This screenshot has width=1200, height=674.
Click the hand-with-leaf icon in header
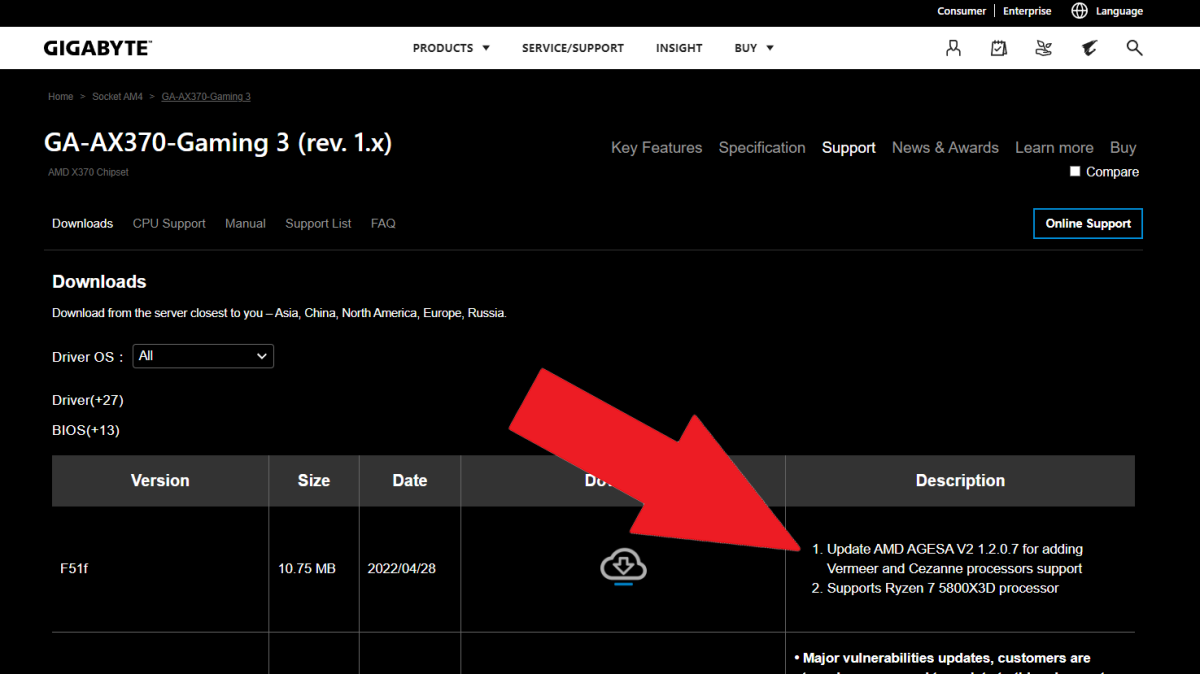[x=1044, y=48]
